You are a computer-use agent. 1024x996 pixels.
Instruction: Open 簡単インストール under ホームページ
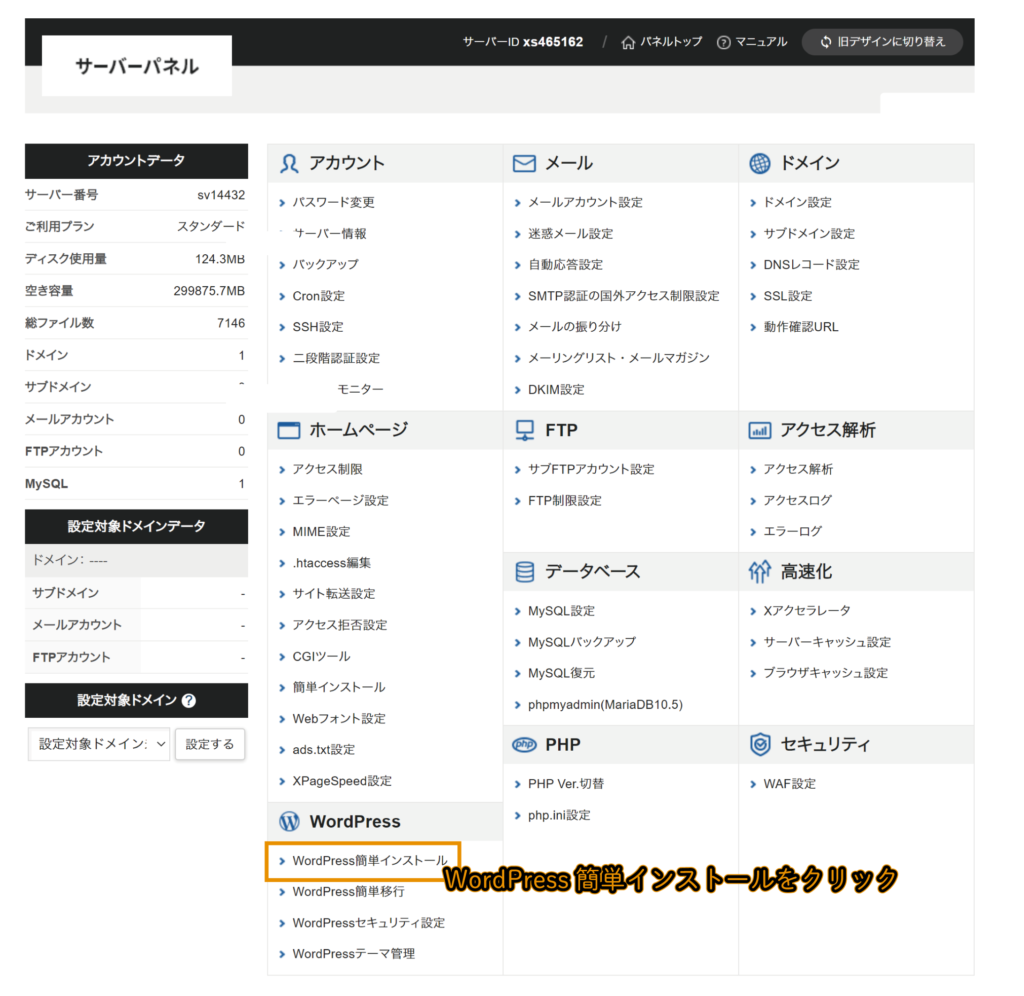click(338, 687)
